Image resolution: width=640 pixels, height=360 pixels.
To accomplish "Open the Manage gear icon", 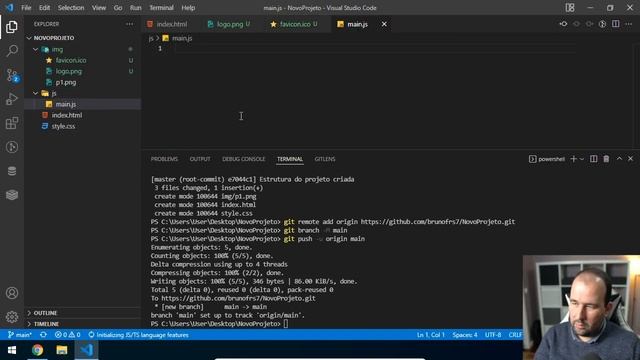I will (x=12, y=317).
